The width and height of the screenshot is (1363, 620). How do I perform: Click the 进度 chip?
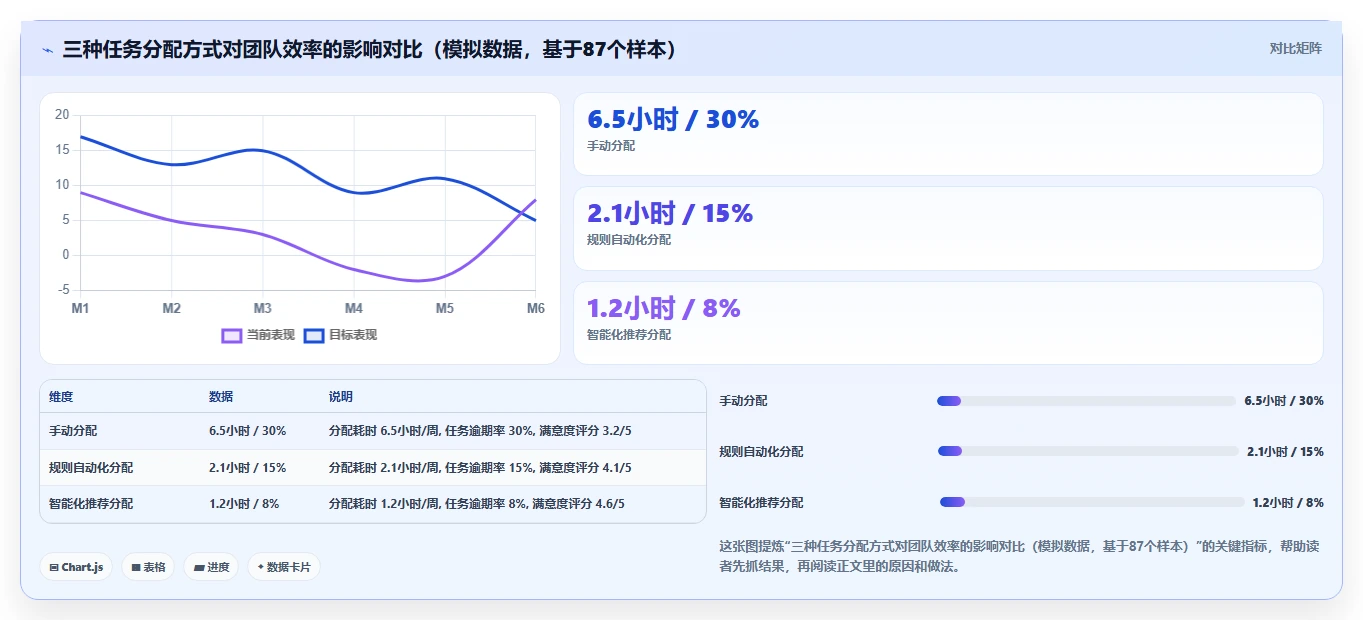(211, 567)
